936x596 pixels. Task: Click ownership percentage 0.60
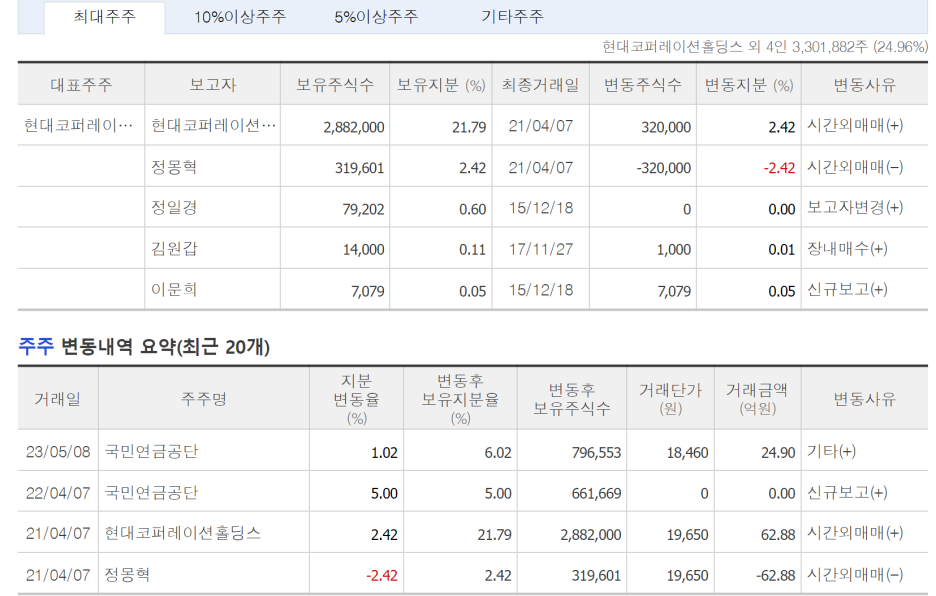click(x=473, y=209)
